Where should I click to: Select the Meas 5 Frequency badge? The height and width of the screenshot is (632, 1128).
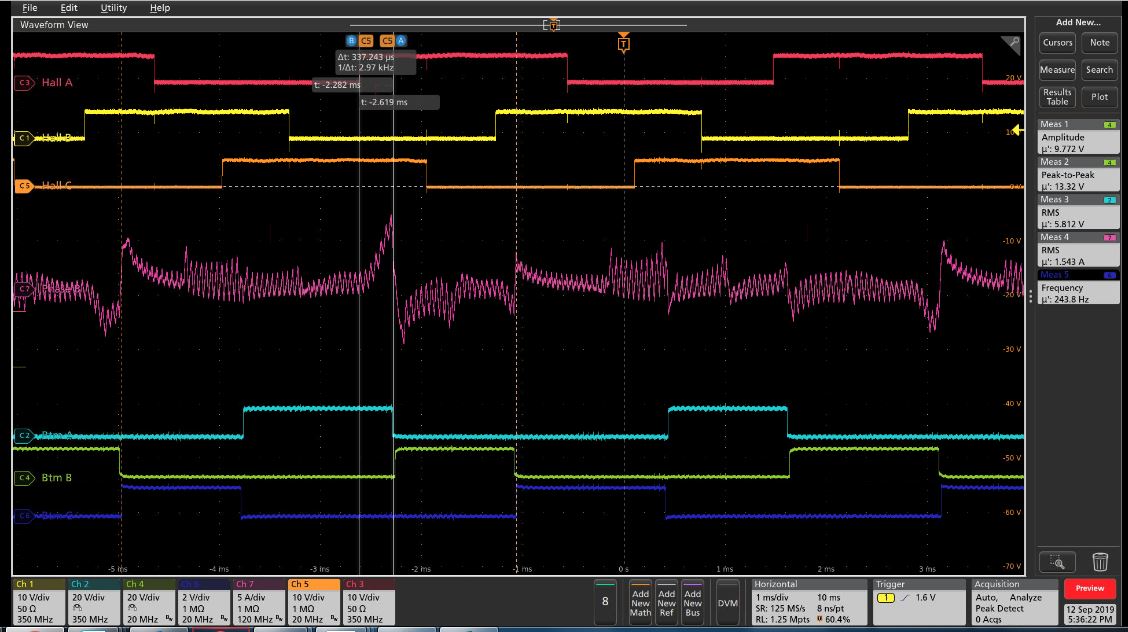[1078, 288]
